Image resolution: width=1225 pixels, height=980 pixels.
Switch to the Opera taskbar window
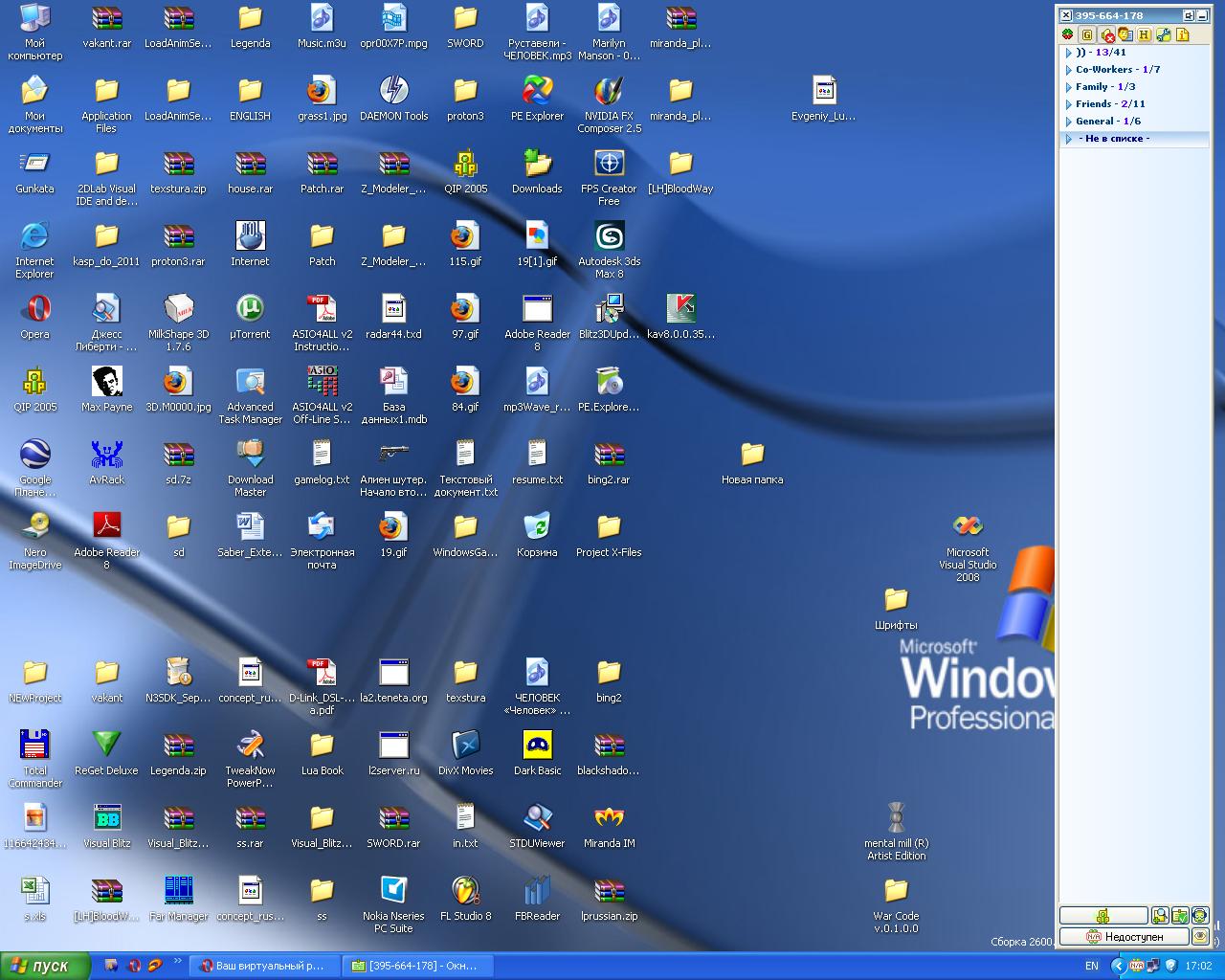coord(265,966)
